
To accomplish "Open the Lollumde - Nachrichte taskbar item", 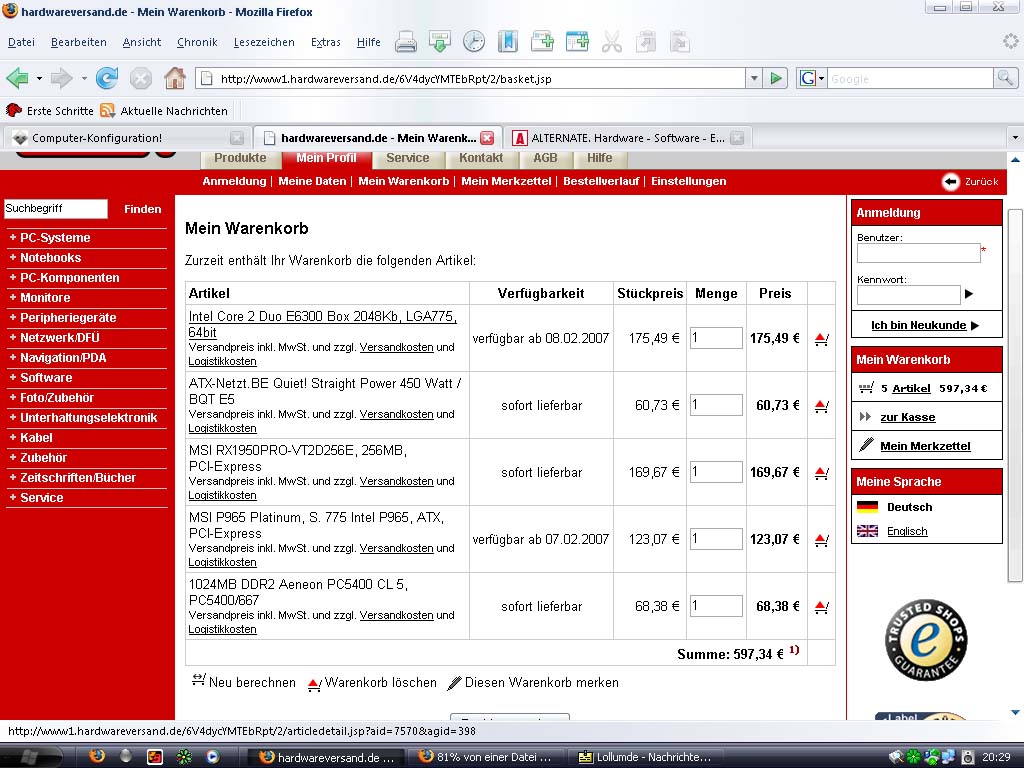I will [x=647, y=757].
